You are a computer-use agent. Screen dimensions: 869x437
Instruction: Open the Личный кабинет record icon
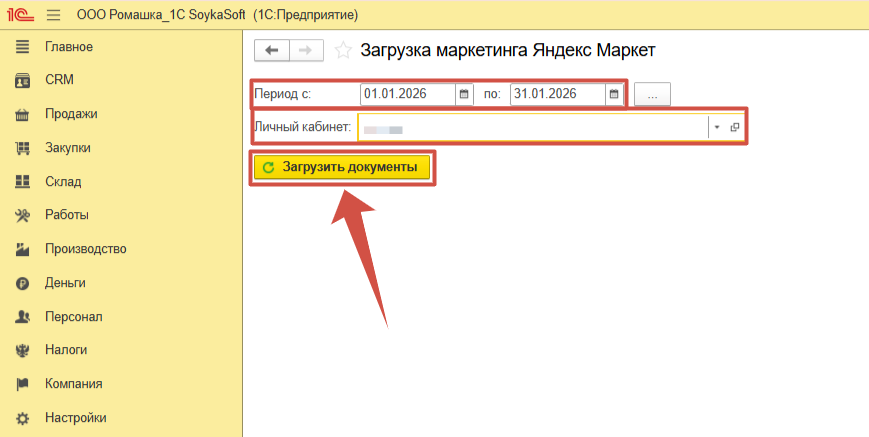[735, 128]
